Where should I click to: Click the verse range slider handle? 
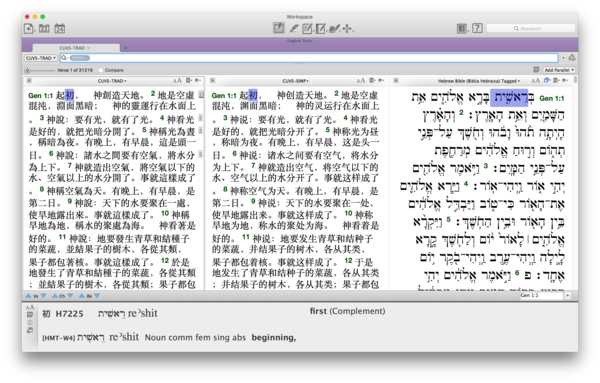[27, 70]
